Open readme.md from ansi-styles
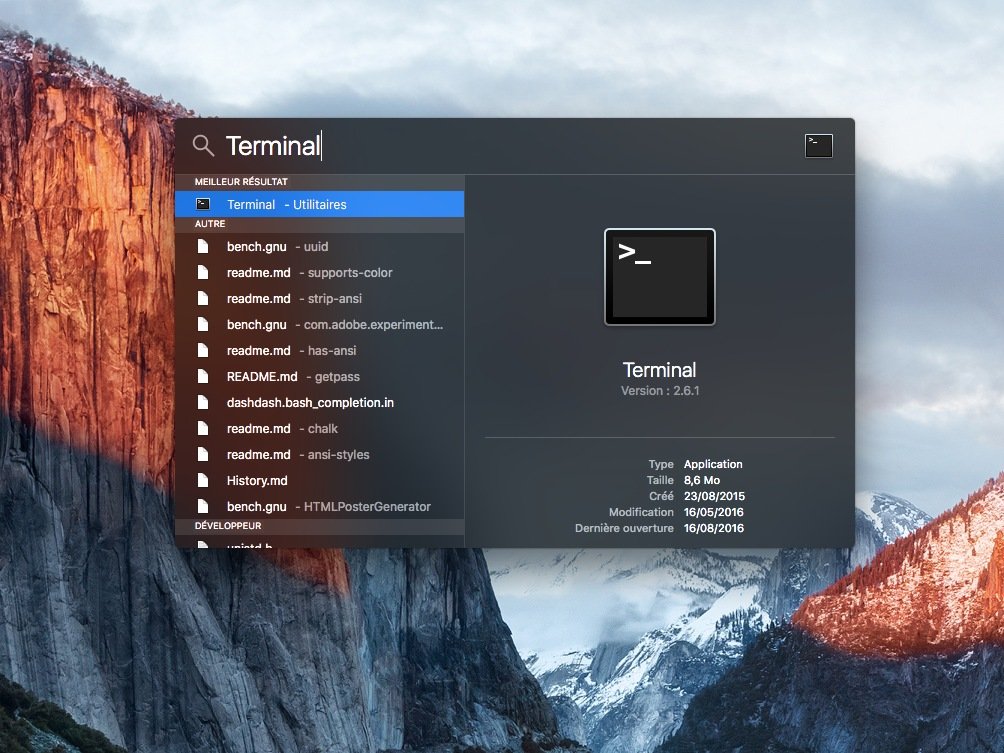Screen dimensions: 1004x753 (x=320, y=455)
